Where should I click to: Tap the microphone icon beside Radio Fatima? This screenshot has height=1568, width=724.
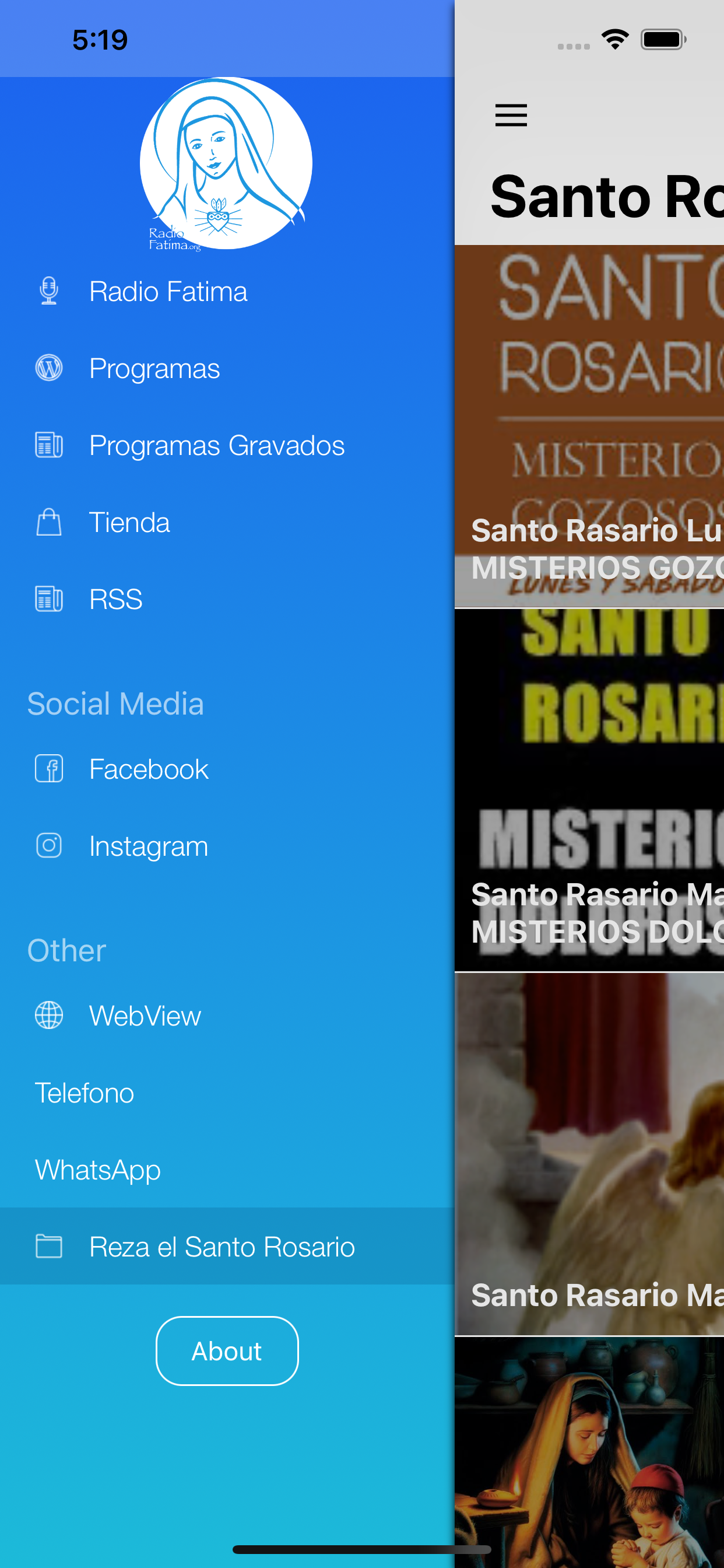(x=48, y=291)
